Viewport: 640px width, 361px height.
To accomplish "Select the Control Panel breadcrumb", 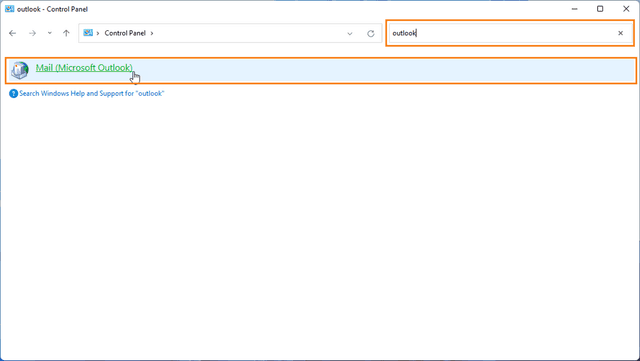I will click(125, 33).
